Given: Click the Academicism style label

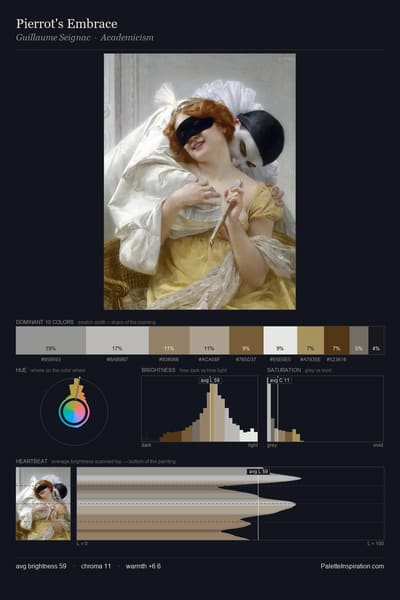Looking at the screenshot, I should 127,38.
